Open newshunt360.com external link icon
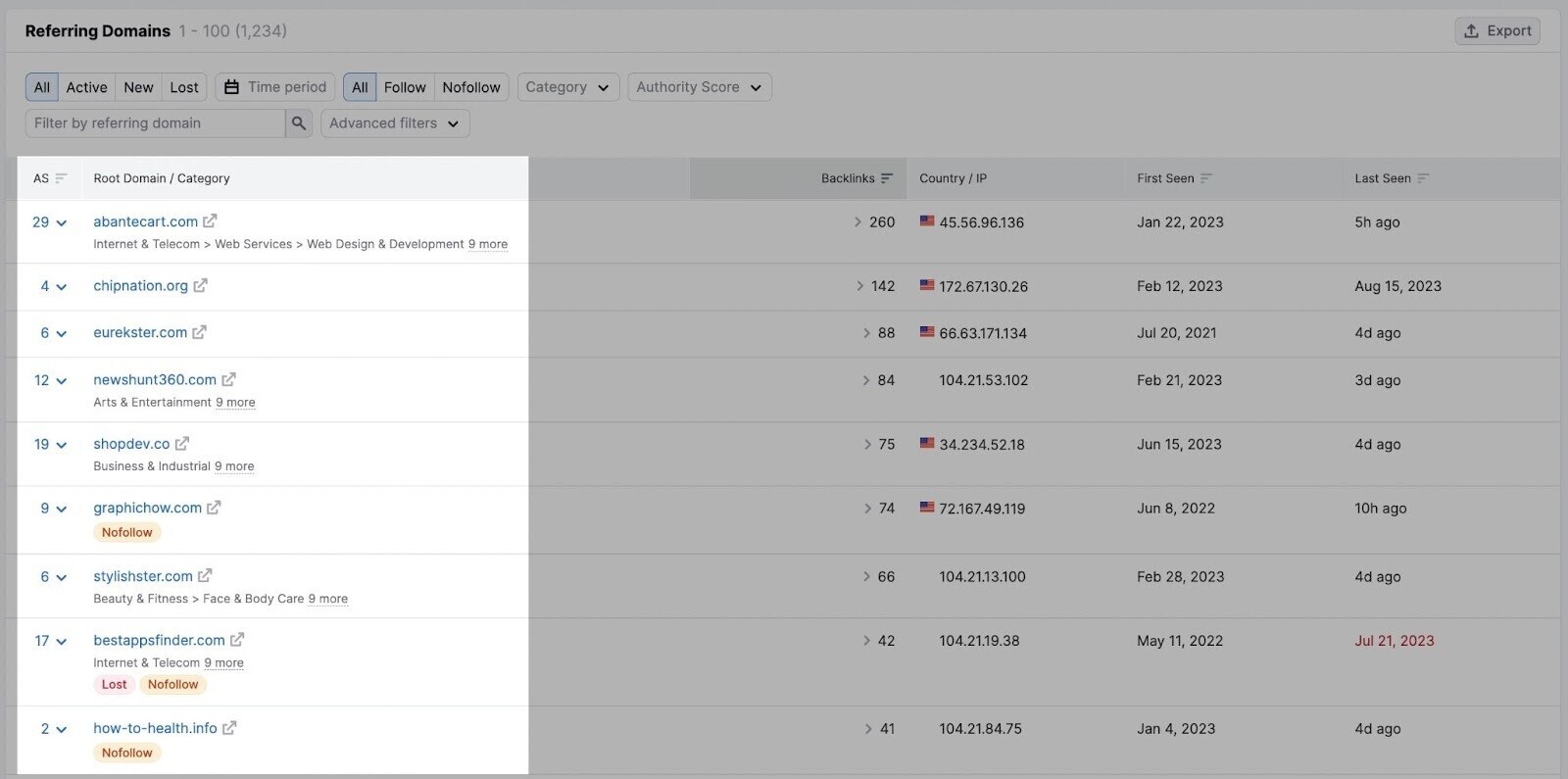Image resolution: width=1568 pixels, height=779 pixels. 228,380
